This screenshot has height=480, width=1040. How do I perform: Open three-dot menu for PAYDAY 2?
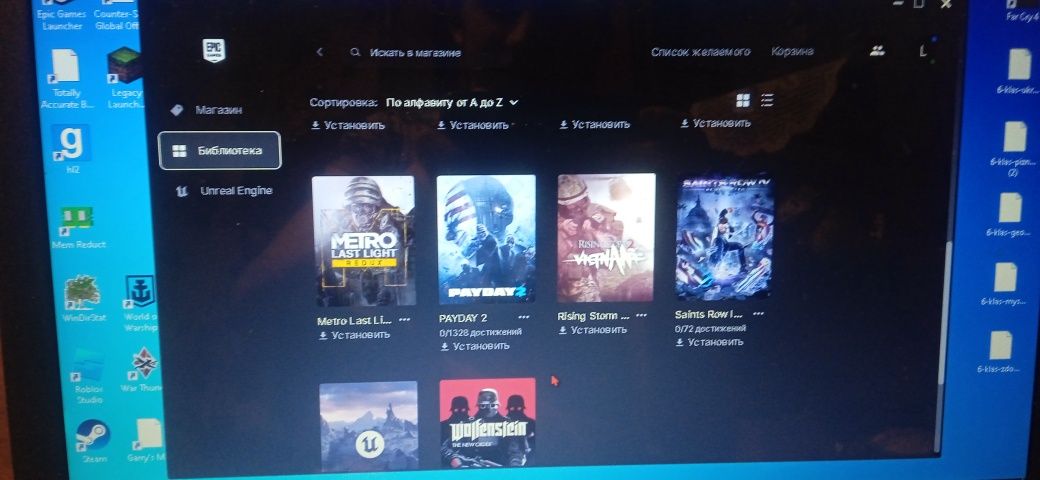[524, 317]
